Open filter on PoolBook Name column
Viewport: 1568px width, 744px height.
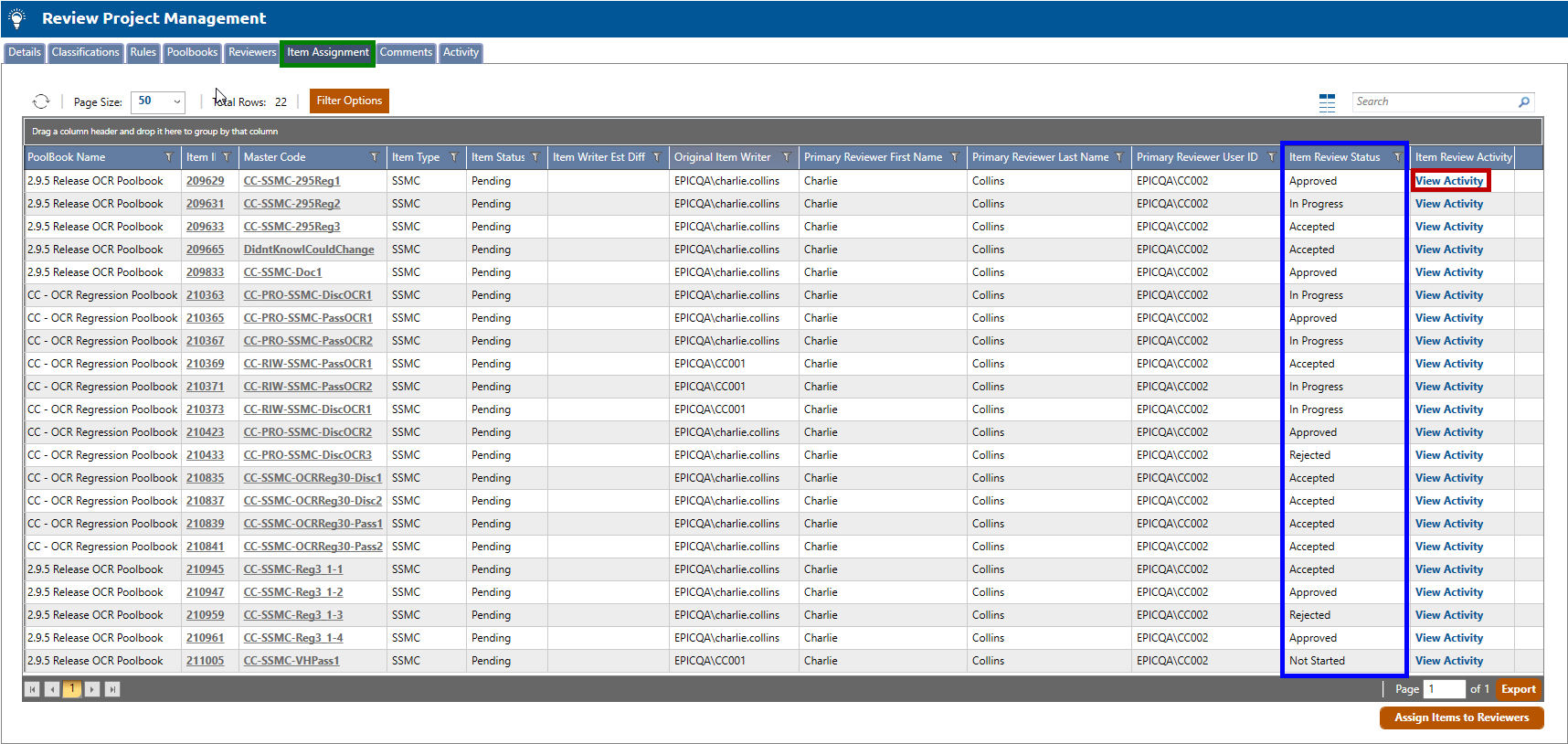click(168, 157)
